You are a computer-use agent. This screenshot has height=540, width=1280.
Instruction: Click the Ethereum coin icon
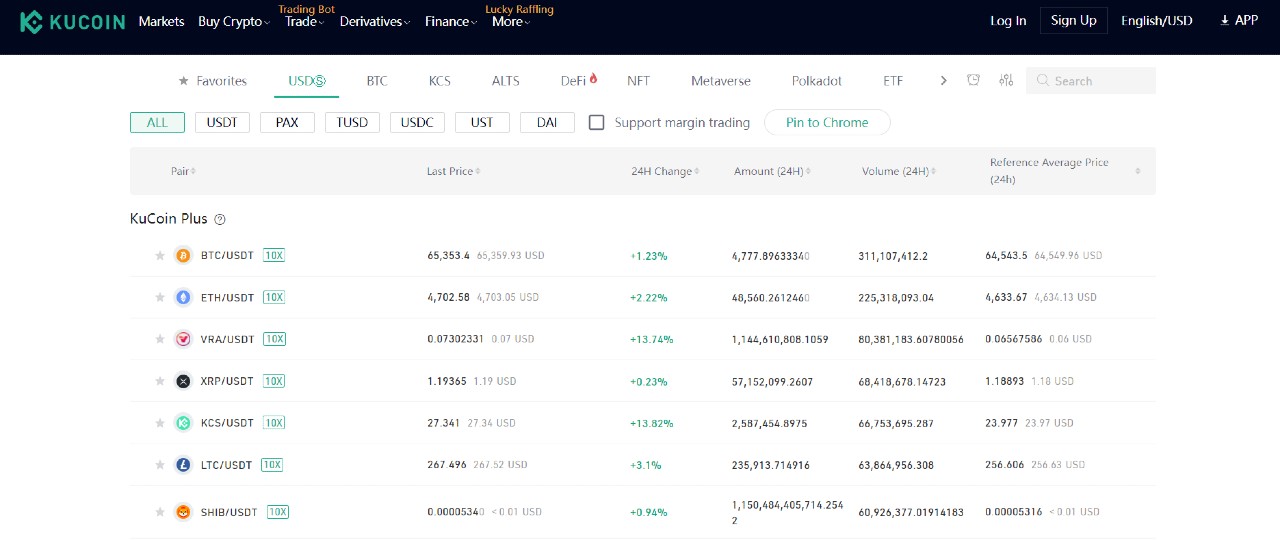183,298
